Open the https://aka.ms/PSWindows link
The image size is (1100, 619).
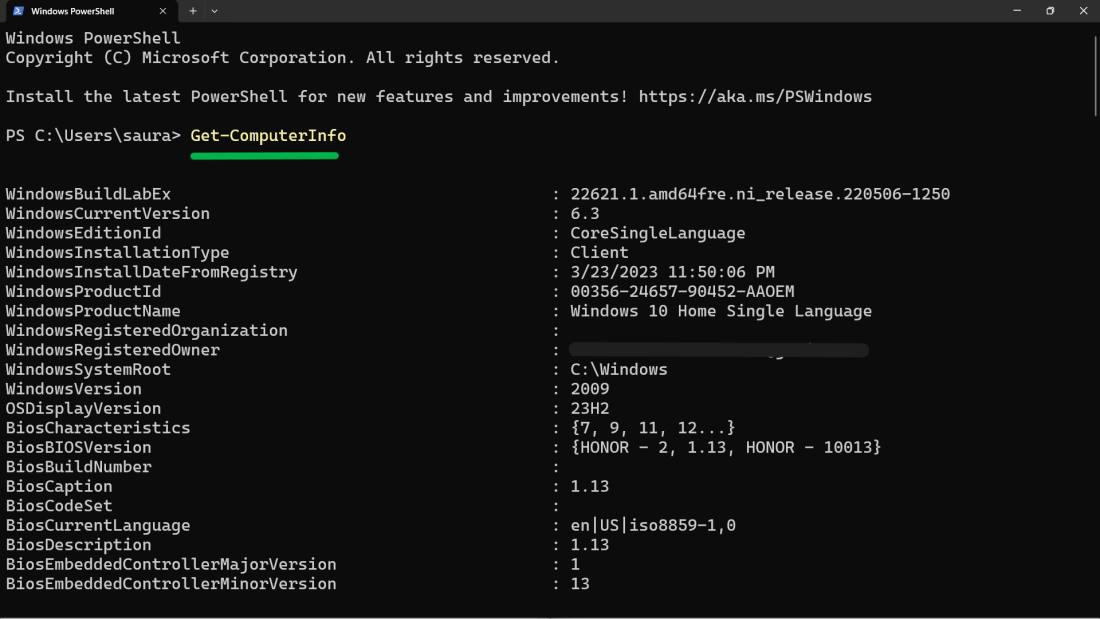(x=755, y=97)
